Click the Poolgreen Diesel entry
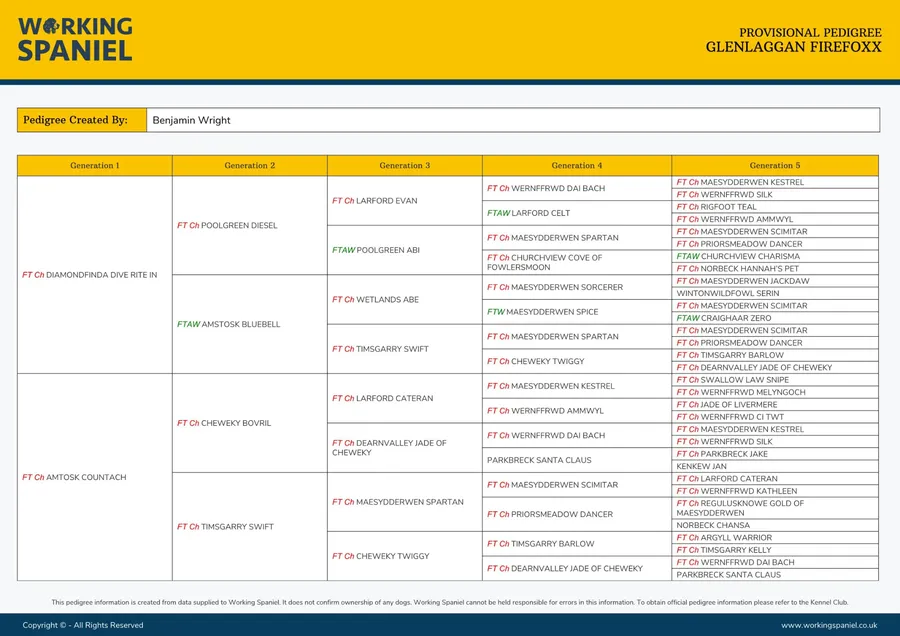Screen dimensions: 900x636 [x=227, y=226]
